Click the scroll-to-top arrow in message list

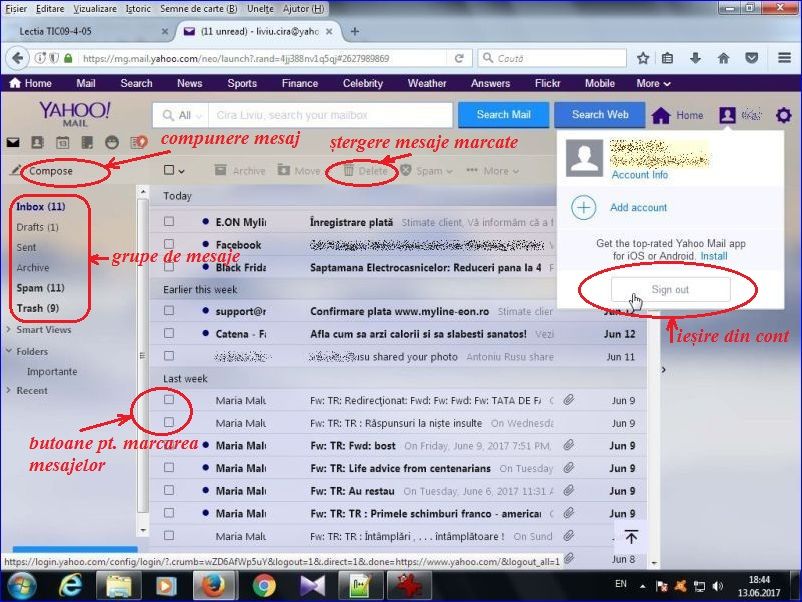pyautogui.click(x=630, y=537)
